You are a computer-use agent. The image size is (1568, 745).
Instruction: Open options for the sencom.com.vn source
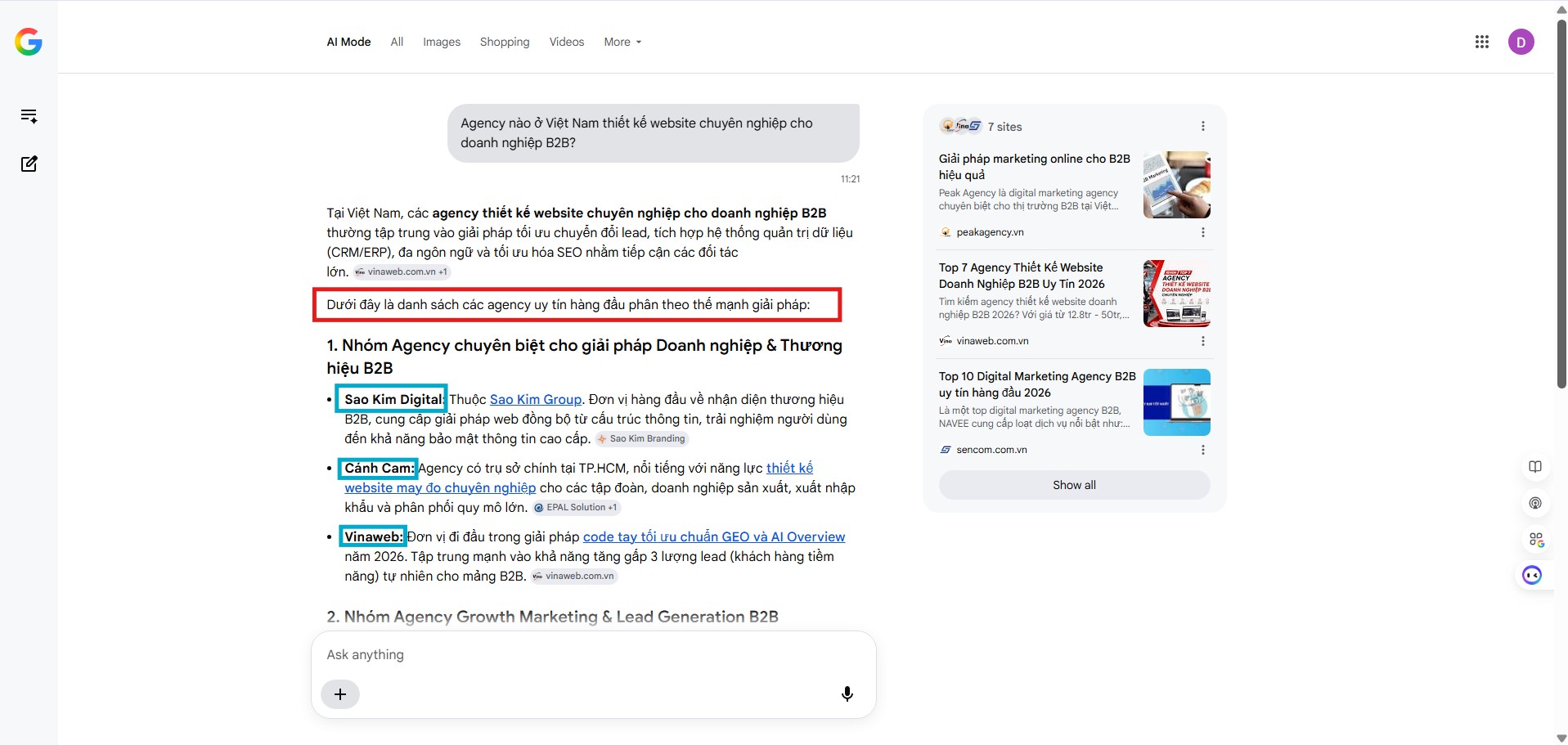[x=1202, y=450]
